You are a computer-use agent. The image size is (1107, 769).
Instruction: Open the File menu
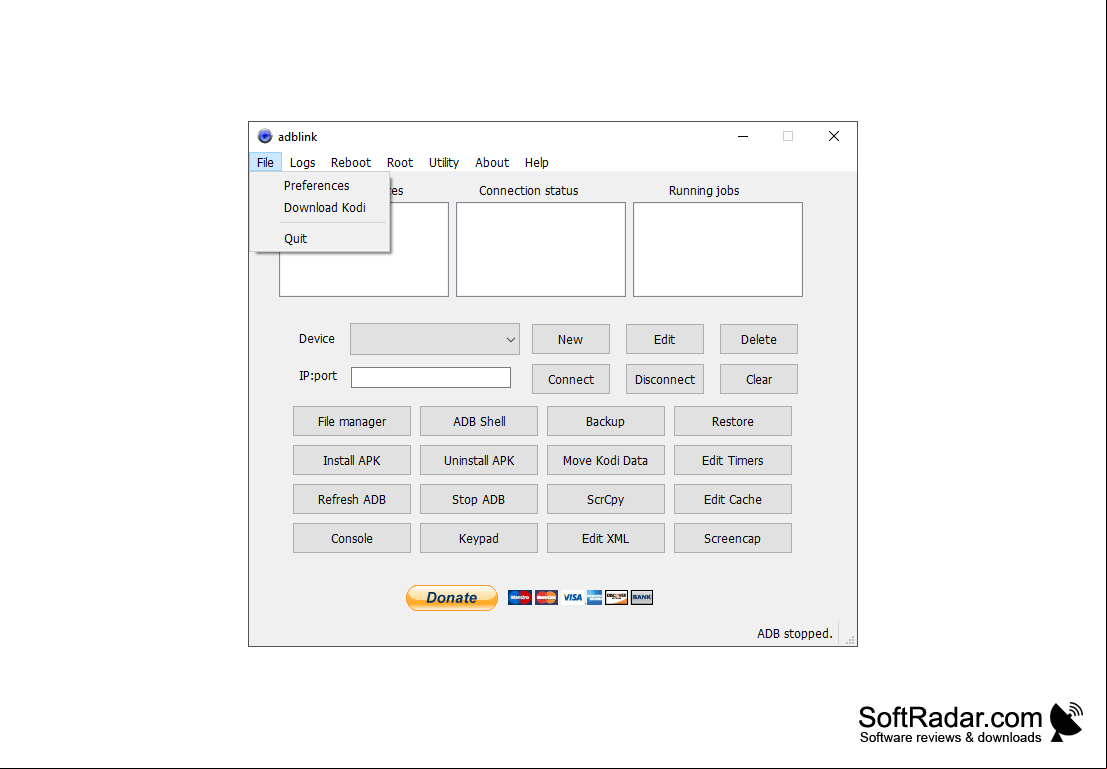pyautogui.click(x=265, y=162)
